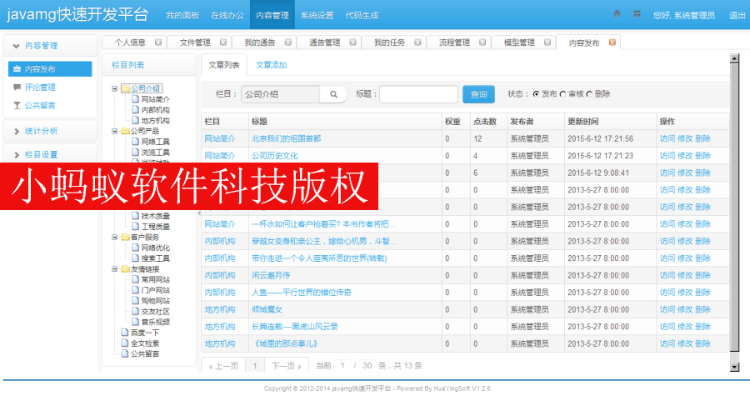Select the 删除 status radio button

(589, 94)
